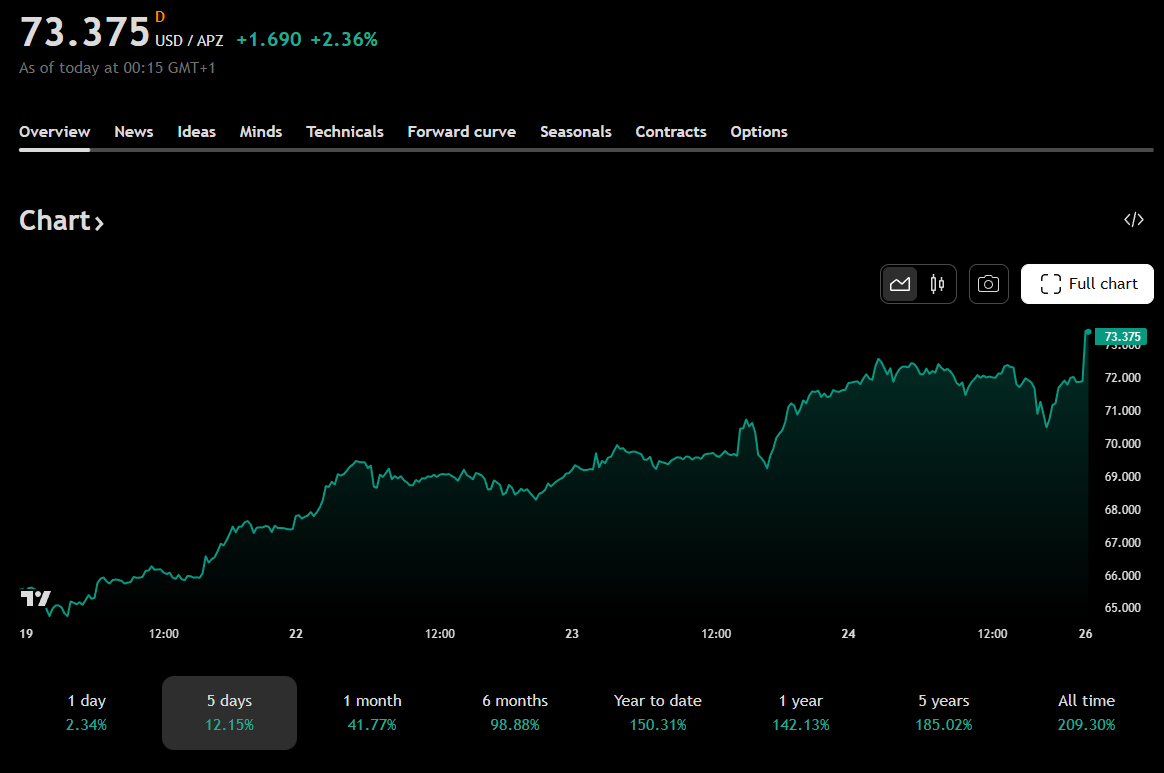The width and height of the screenshot is (1164, 773).
Task: Switch to area chart style icon
Action: pos(900,284)
